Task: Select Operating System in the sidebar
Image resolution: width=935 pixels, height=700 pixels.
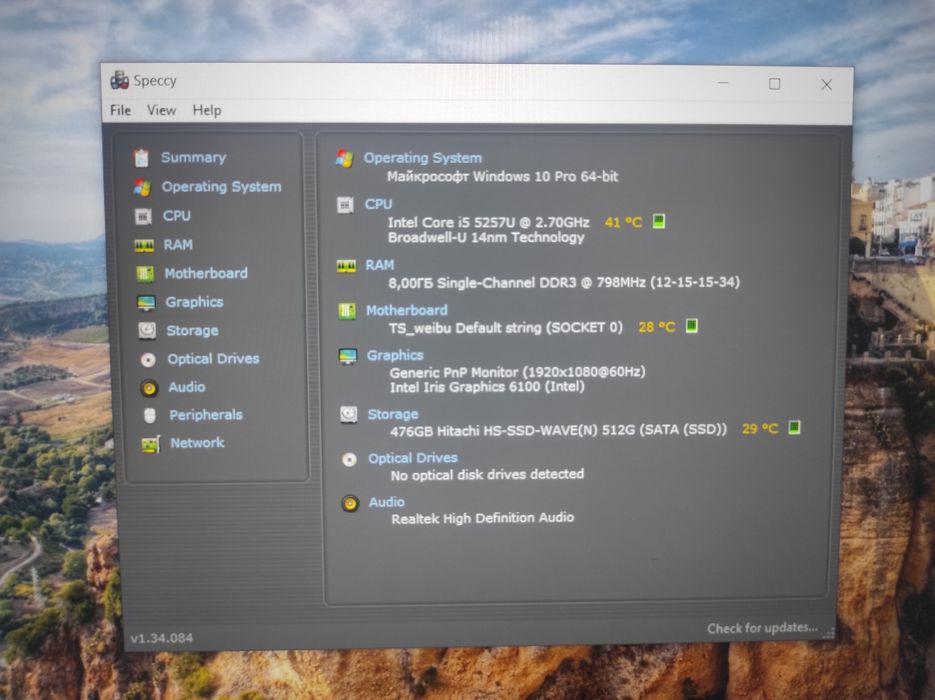Action: click(x=222, y=187)
